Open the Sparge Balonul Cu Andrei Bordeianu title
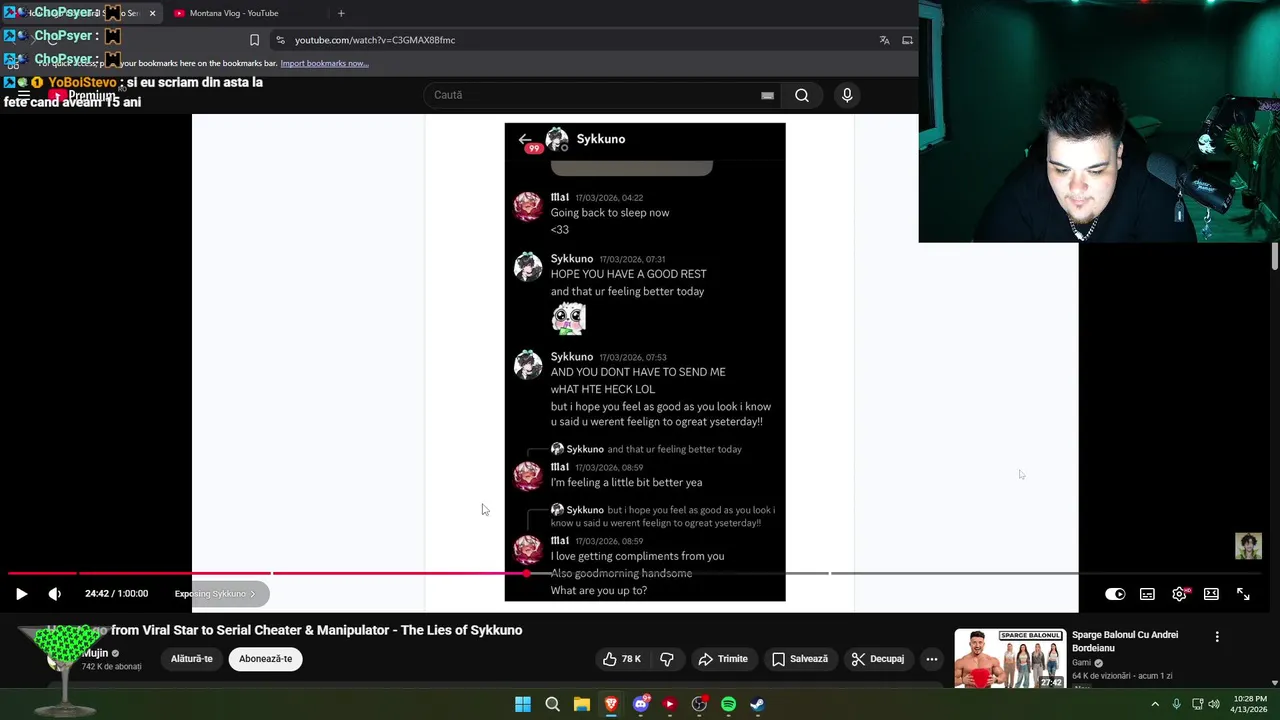Screen dimensions: 1280x720 click(x=1125, y=641)
